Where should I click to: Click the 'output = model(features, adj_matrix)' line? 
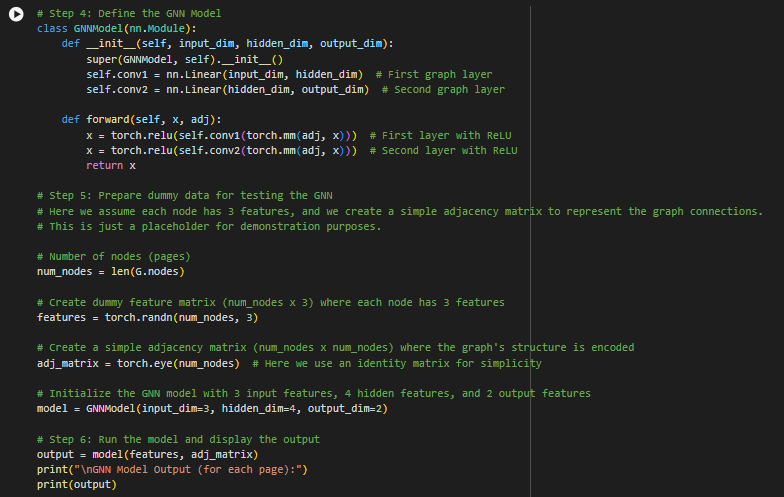click(x=148, y=454)
